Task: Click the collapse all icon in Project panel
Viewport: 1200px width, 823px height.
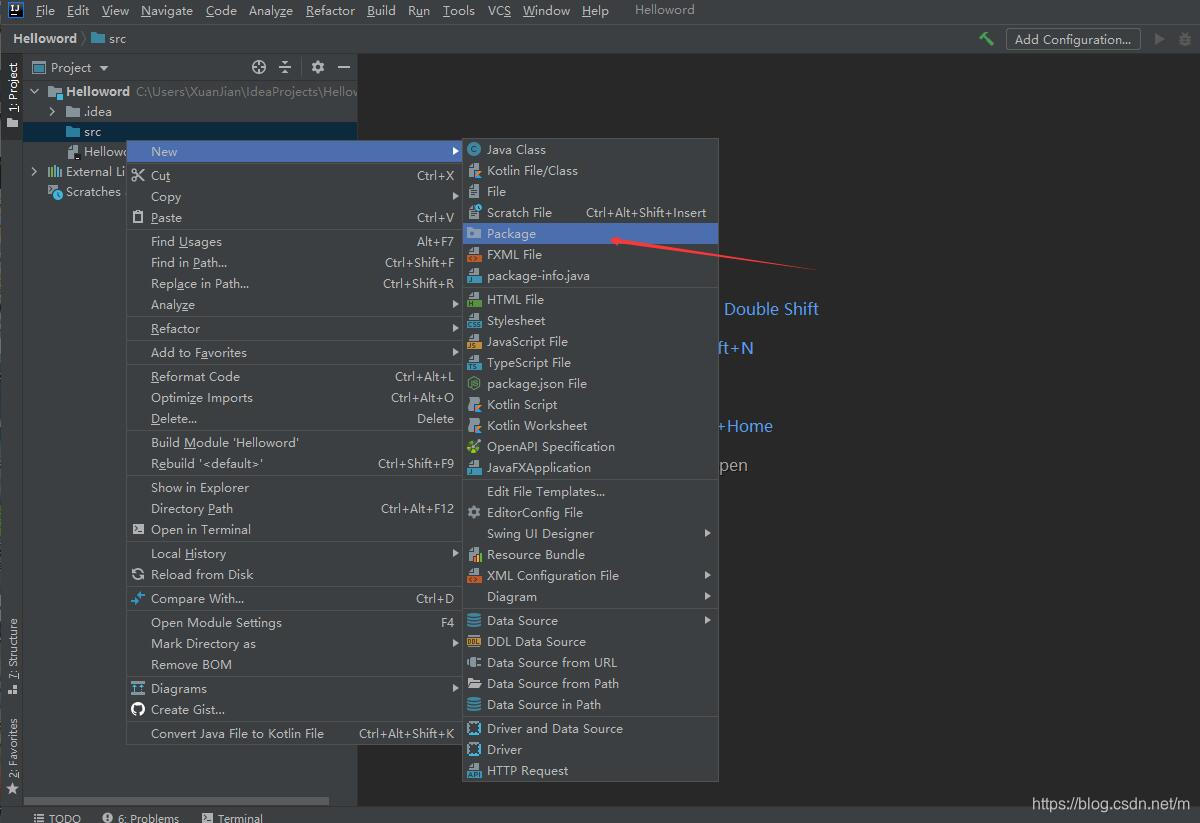Action: click(285, 67)
